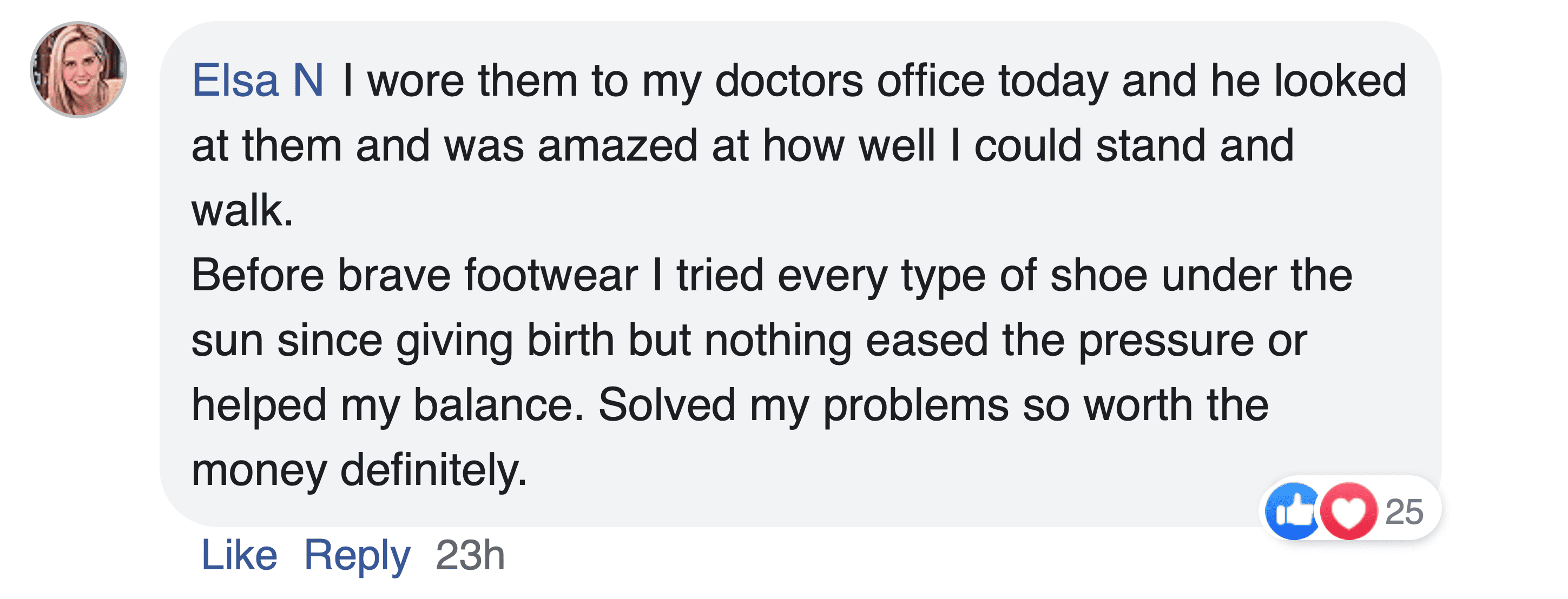This screenshot has height=599, width=1568.
Task: Click the word "amazed" in the comment
Action: click(617, 146)
